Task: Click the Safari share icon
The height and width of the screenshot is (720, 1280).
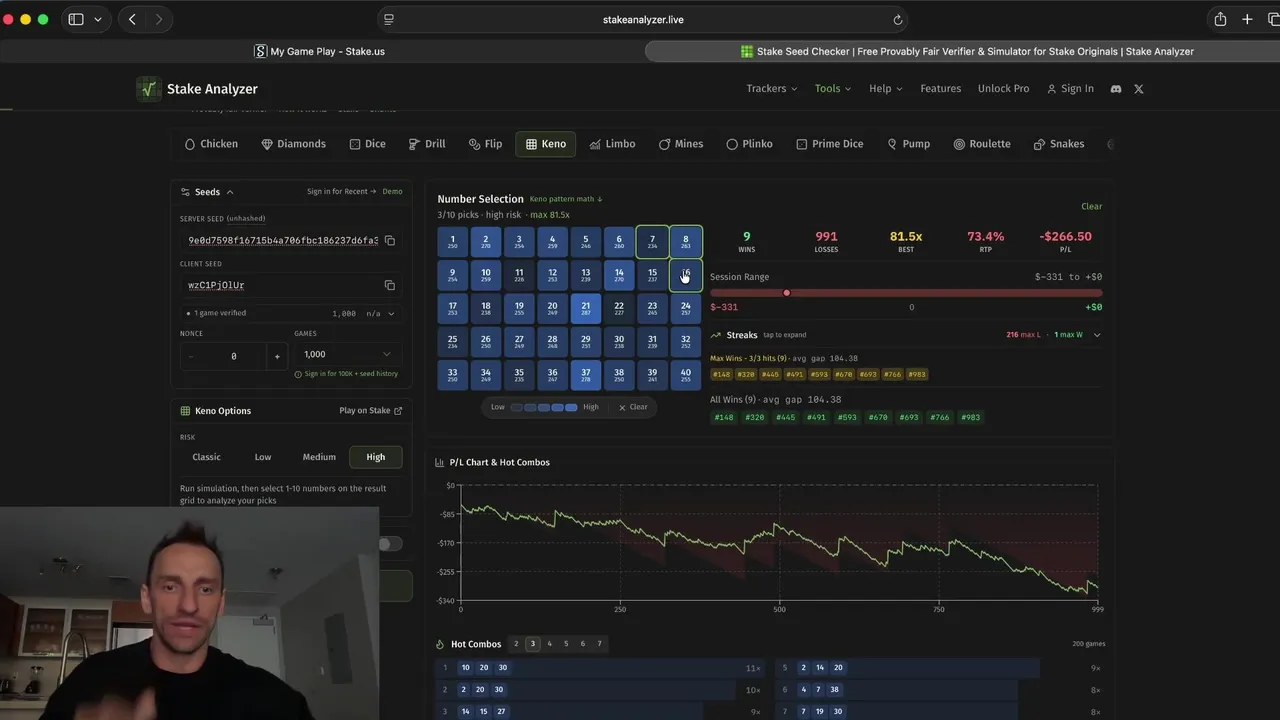Action: [x=1220, y=19]
